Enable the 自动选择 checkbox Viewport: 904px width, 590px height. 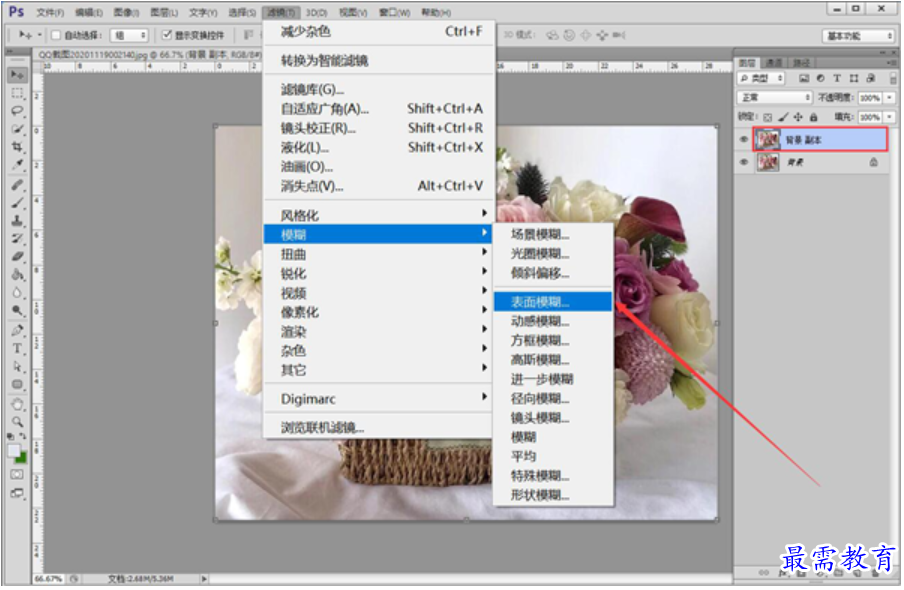click(x=56, y=35)
